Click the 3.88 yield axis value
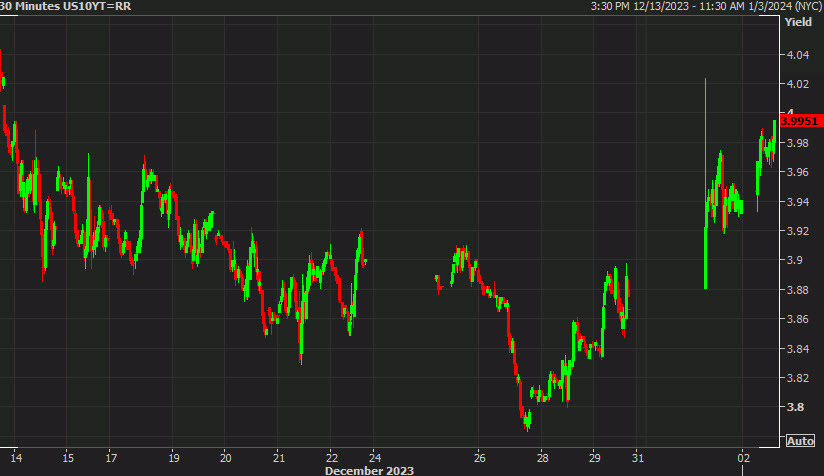This screenshot has width=824, height=476. pos(798,290)
